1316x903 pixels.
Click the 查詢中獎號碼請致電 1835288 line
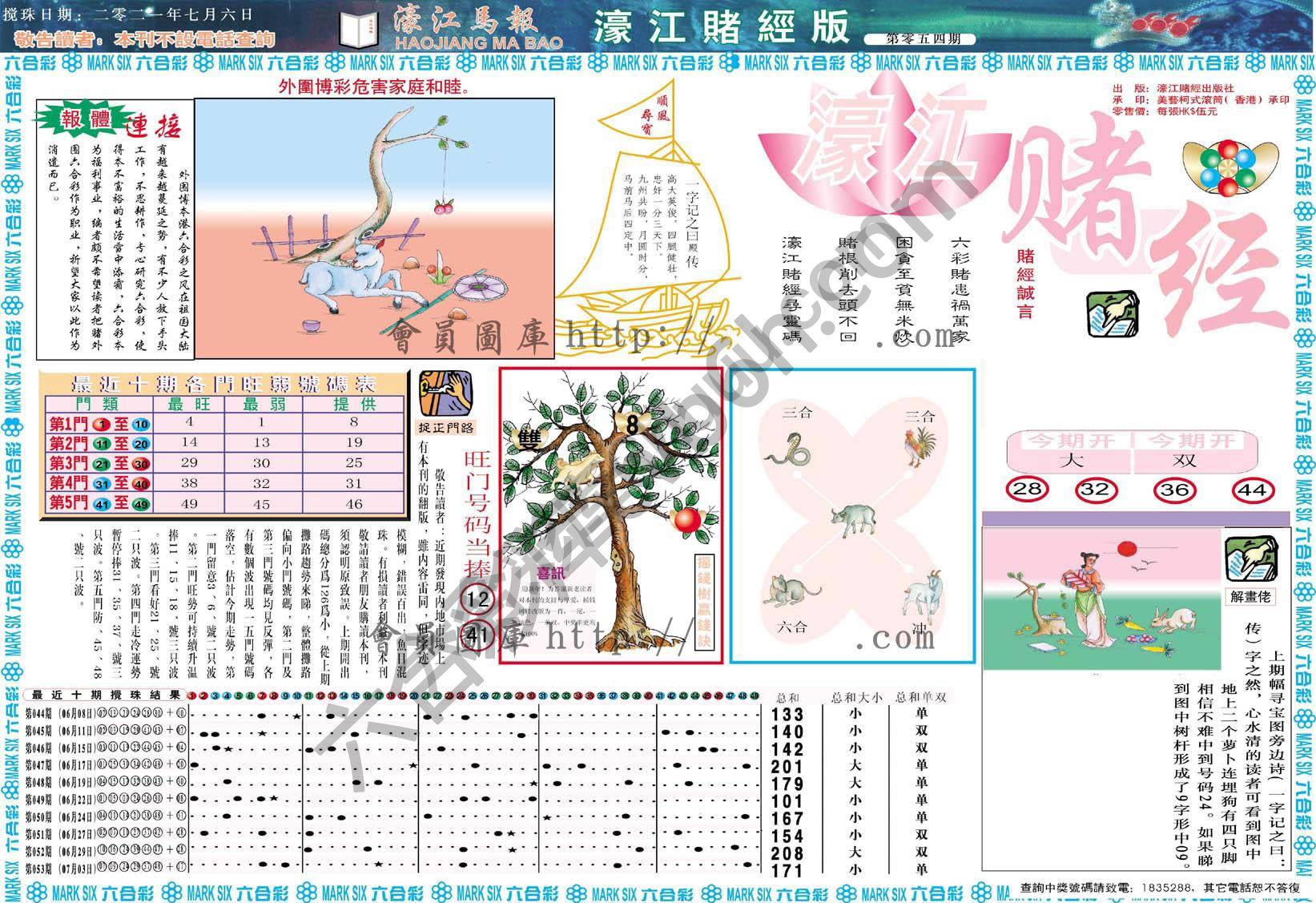pyautogui.click(x=1160, y=888)
